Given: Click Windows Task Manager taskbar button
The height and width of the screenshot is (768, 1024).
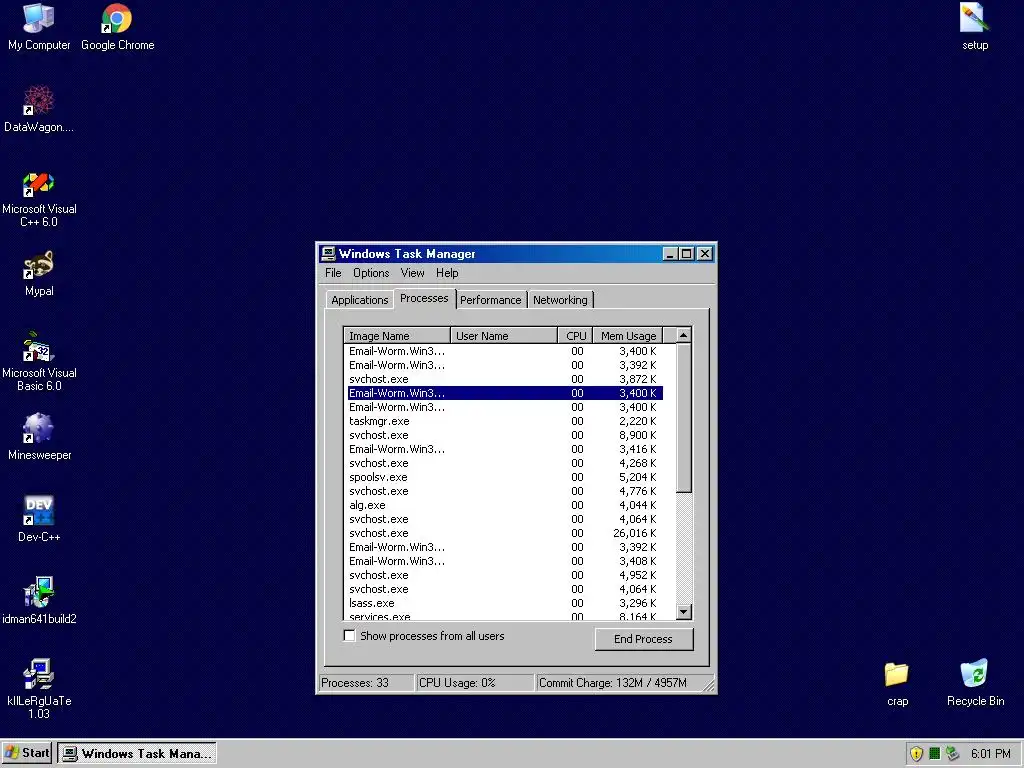Looking at the screenshot, I should (137, 754).
